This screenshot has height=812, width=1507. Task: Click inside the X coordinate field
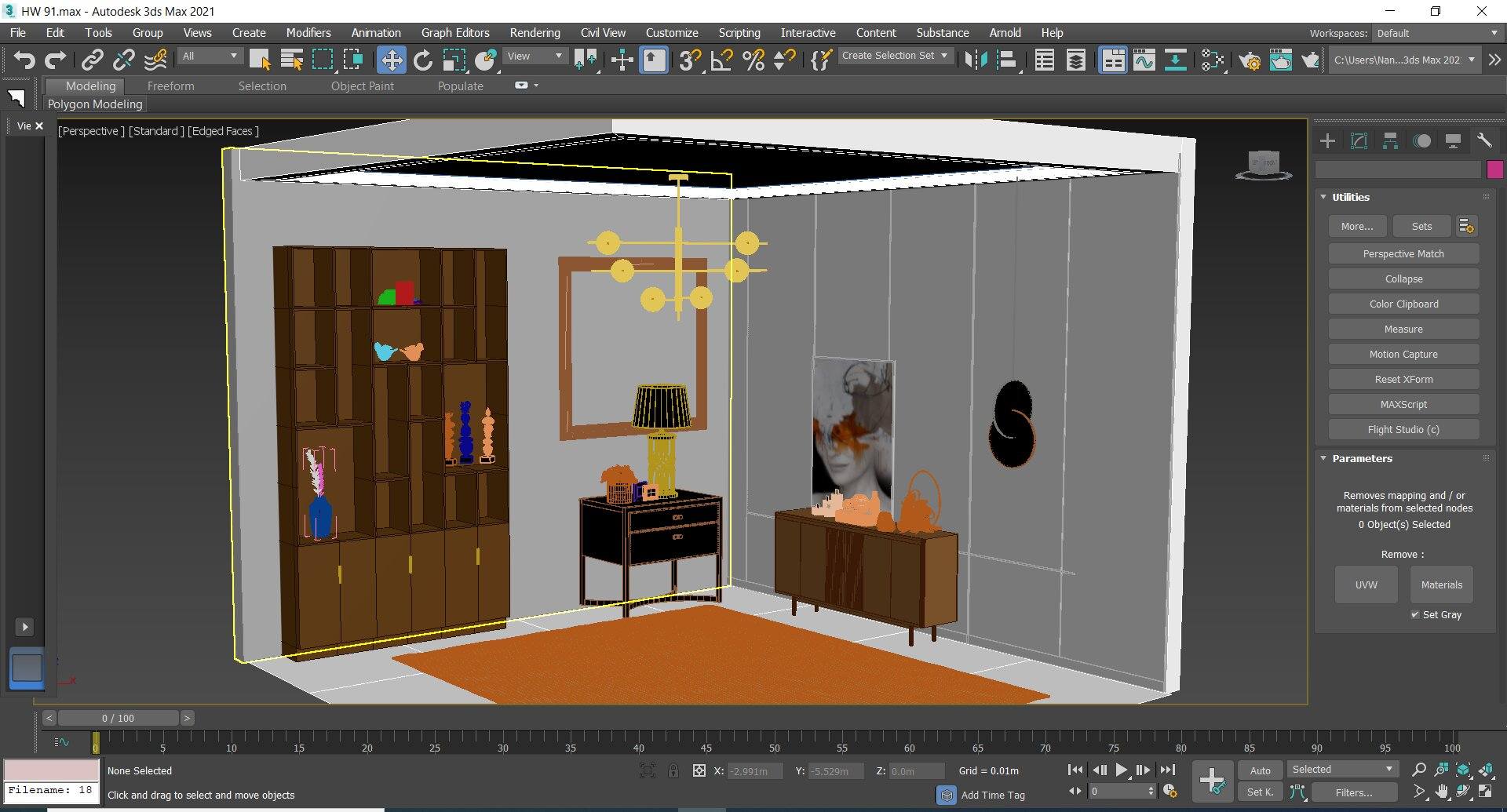pyautogui.click(x=752, y=770)
